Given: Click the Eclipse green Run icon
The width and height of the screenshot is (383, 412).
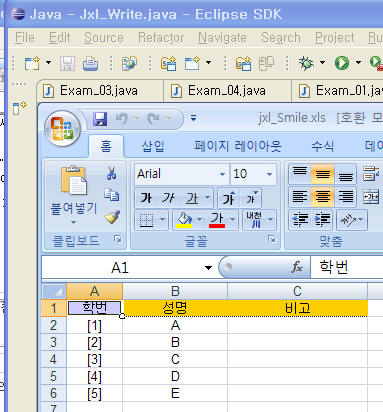Looking at the screenshot, I should tap(342, 63).
